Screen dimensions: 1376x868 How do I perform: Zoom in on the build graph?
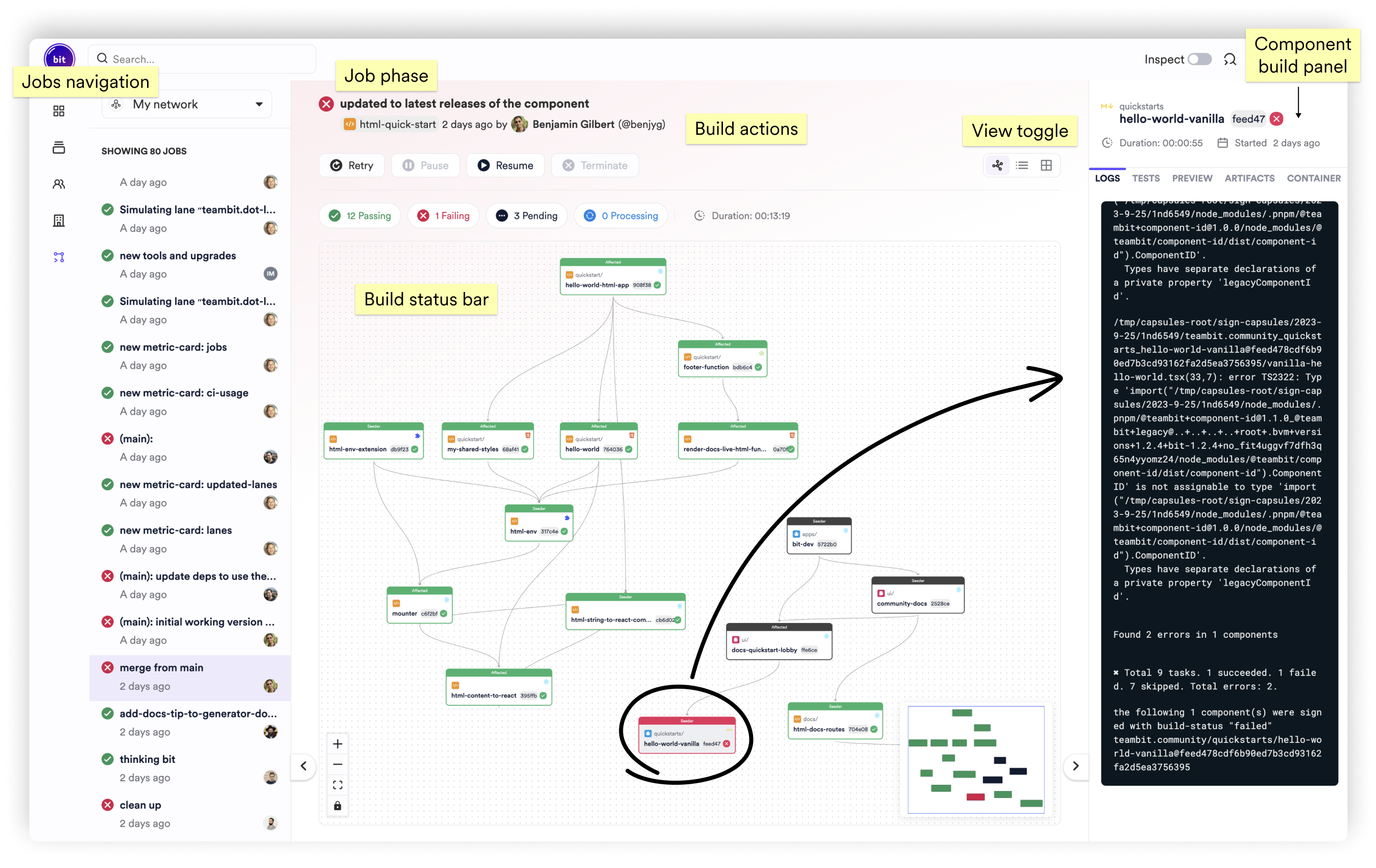[x=337, y=744]
